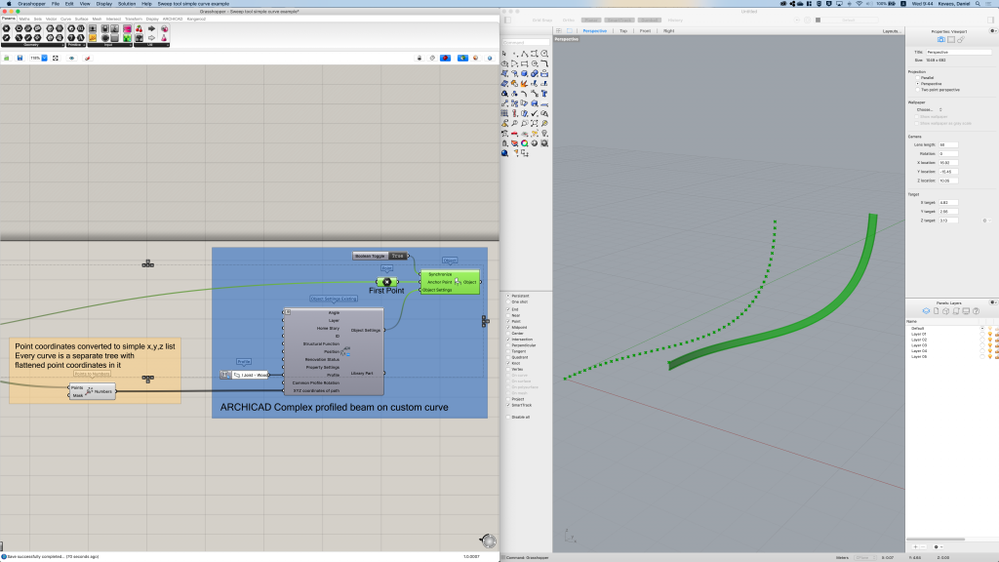Select the Rhino light bulb tool
The height and width of the screenshot is (562, 999).
(544, 133)
